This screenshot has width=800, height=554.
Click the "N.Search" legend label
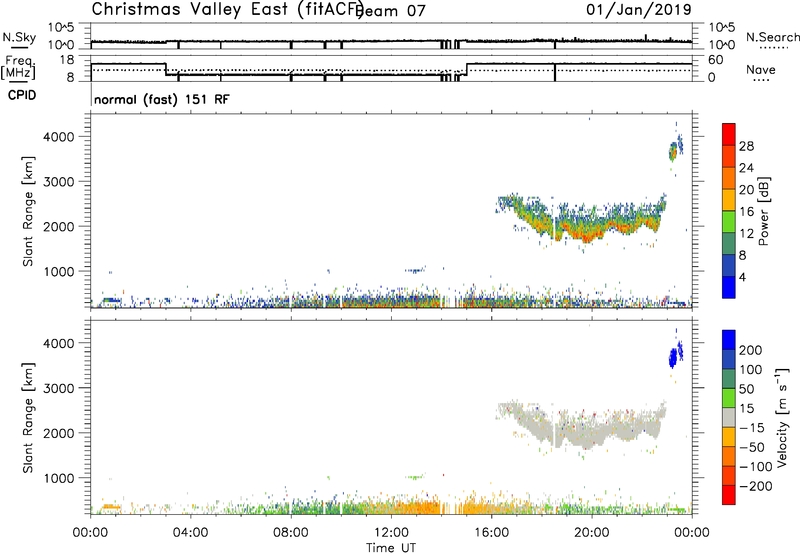pos(772,37)
